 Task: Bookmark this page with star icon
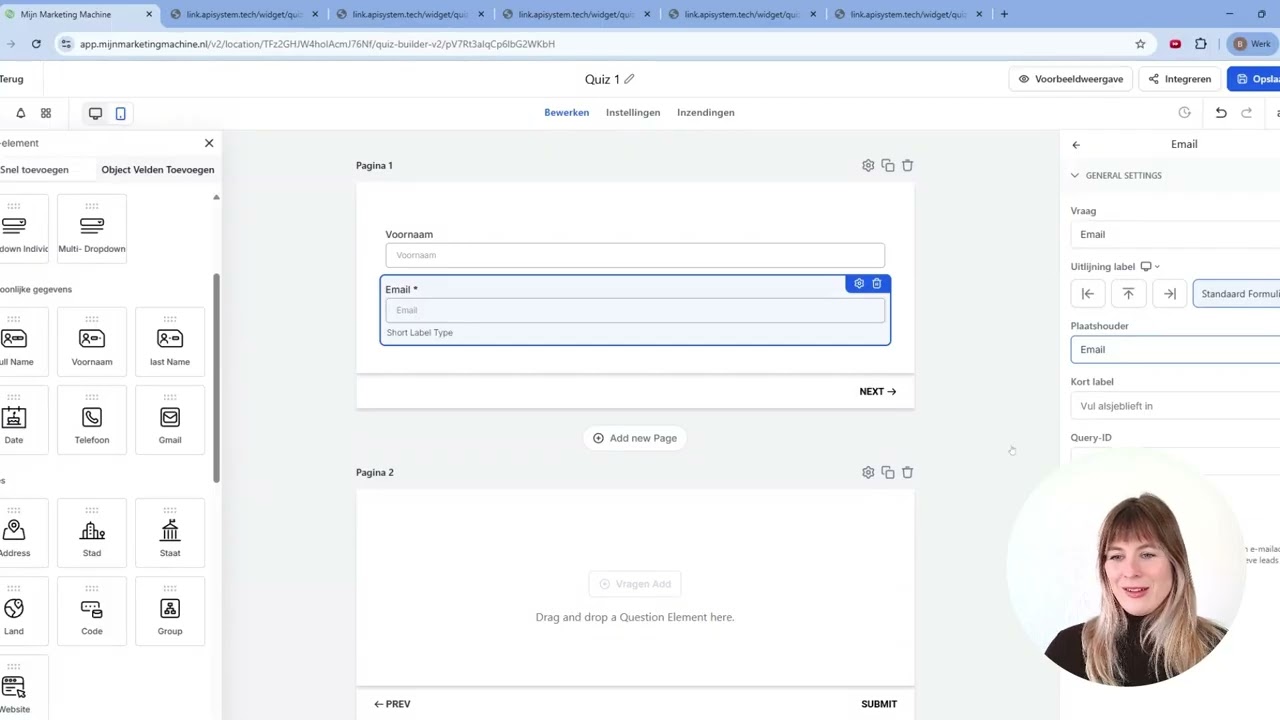pyautogui.click(x=1140, y=44)
